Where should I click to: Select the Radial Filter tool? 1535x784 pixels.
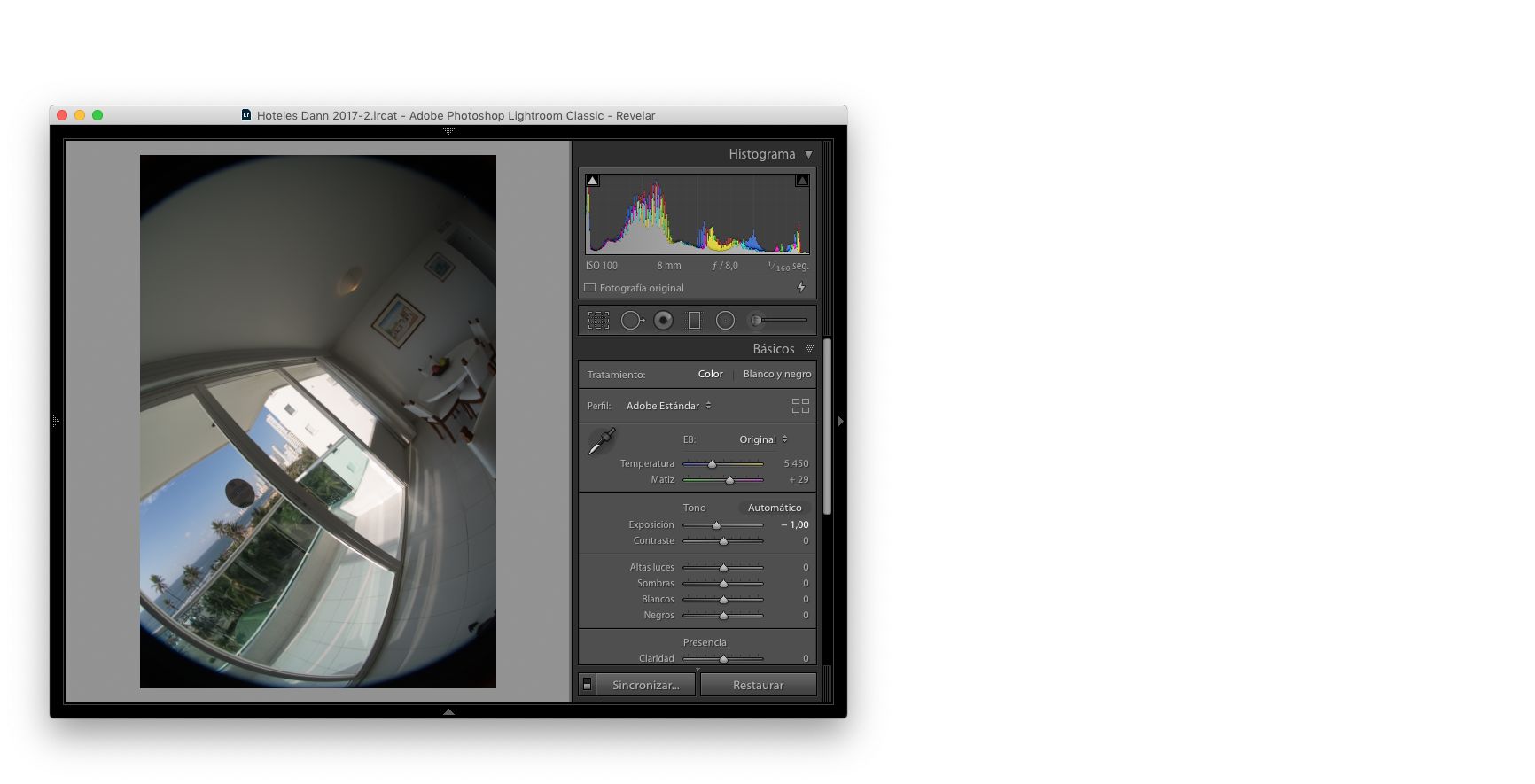[x=725, y=321]
